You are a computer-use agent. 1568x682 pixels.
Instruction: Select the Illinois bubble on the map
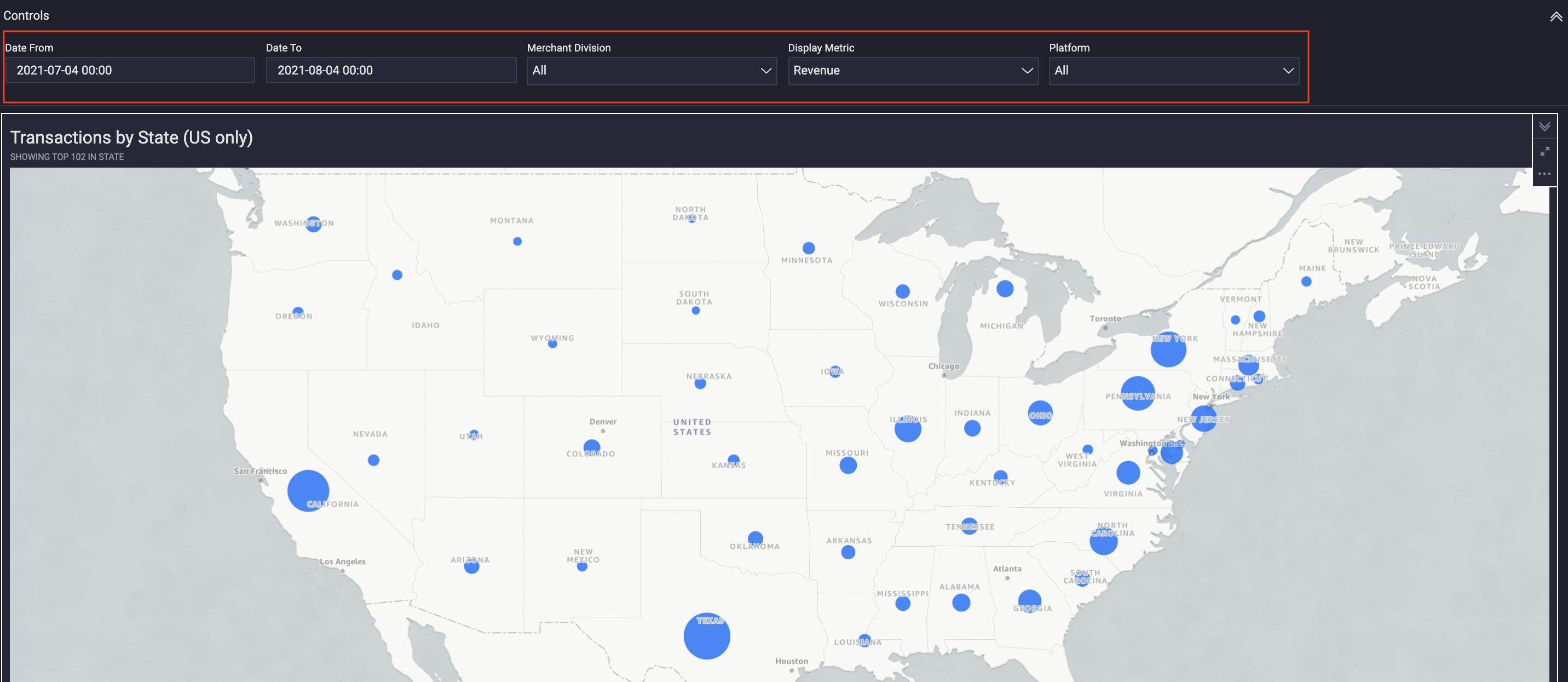908,429
